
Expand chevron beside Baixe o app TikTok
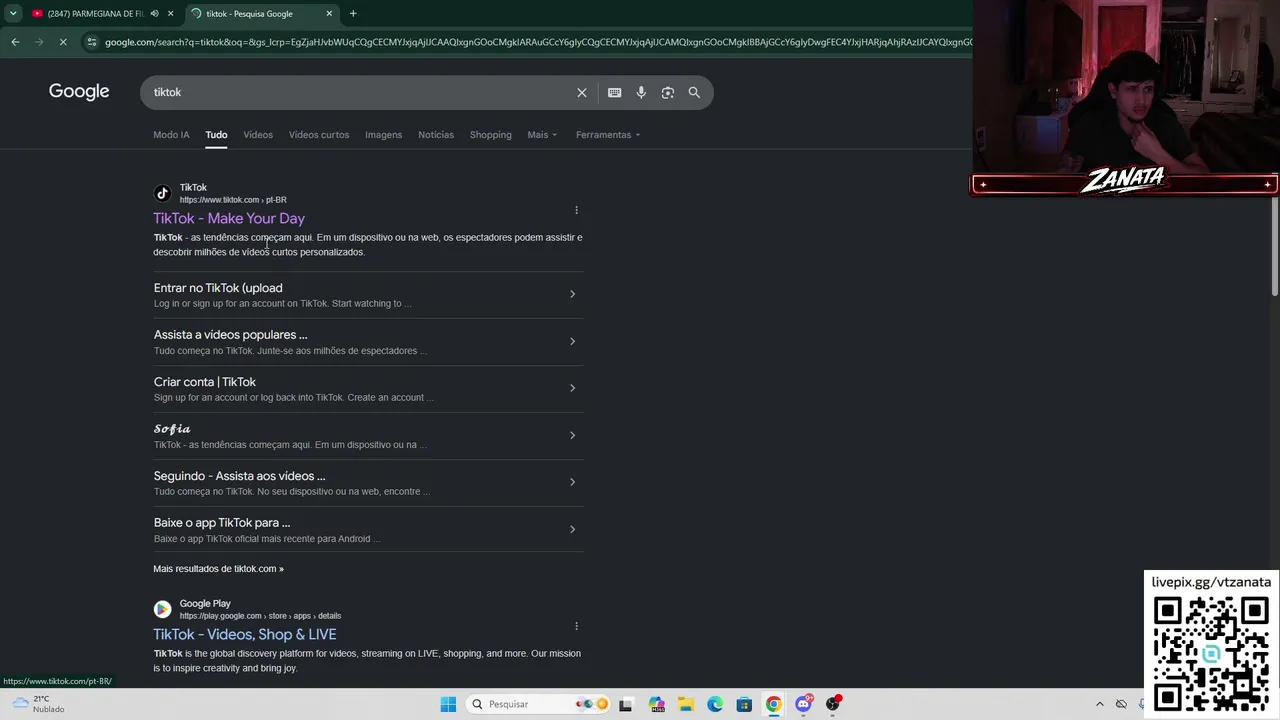click(572, 529)
